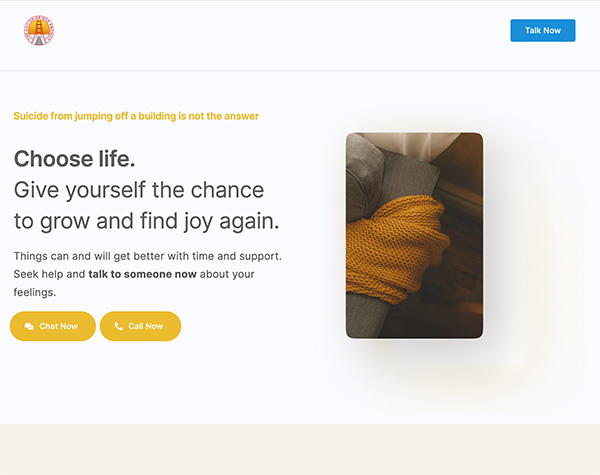Click the chat bubble icon
The image size is (600, 475).
29,327
